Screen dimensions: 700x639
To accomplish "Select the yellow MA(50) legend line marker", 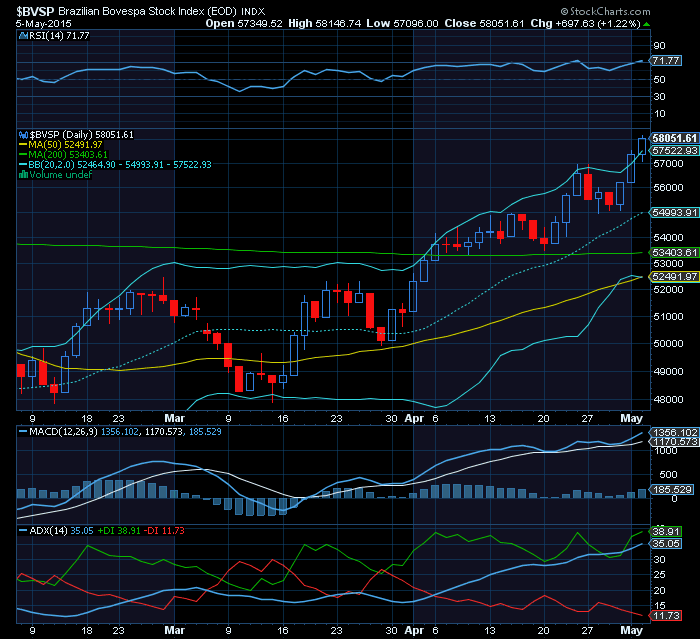I will click(23, 145).
